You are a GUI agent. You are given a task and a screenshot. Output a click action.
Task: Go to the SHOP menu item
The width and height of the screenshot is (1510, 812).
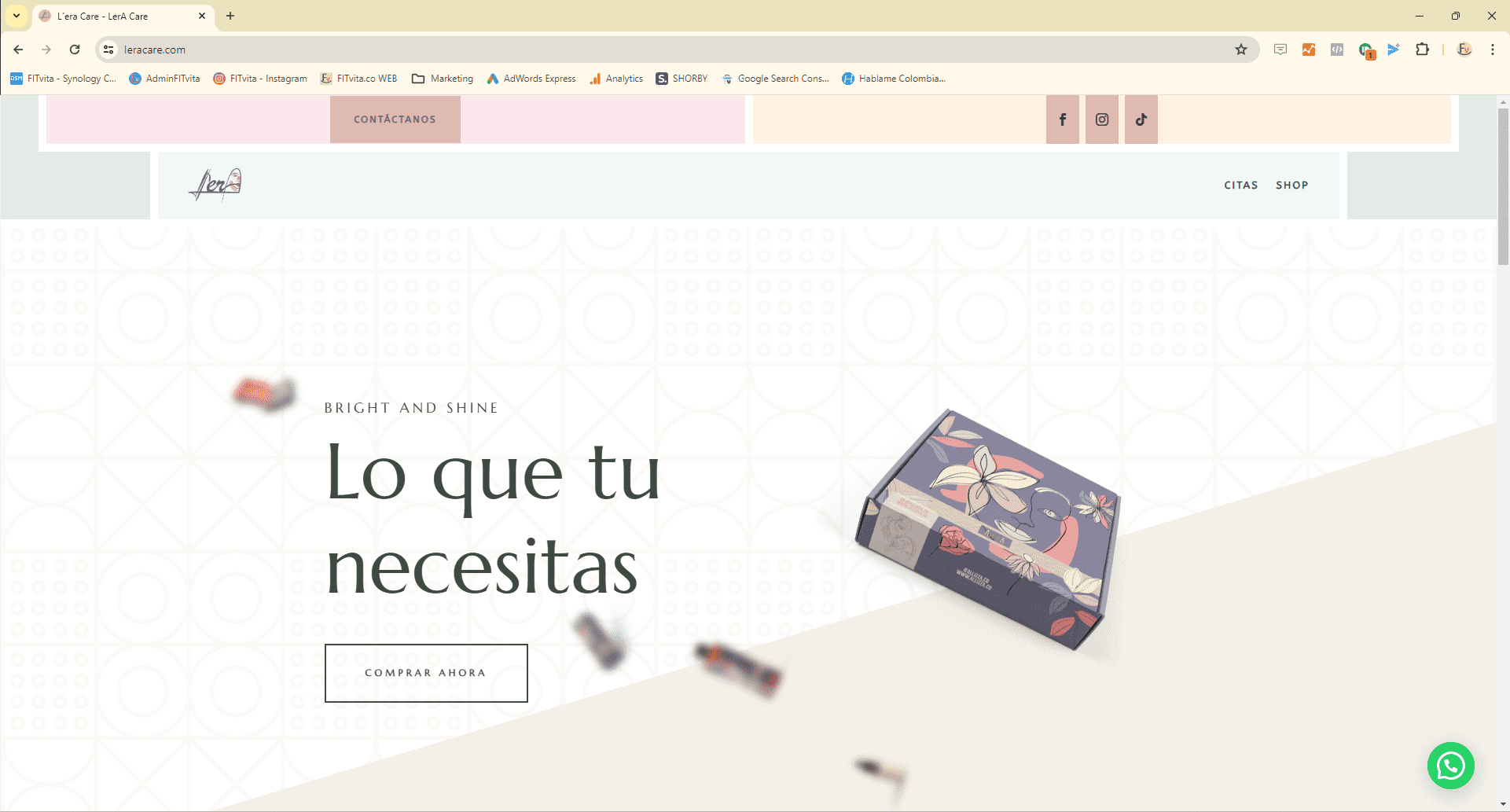[x=1291, y=186]
